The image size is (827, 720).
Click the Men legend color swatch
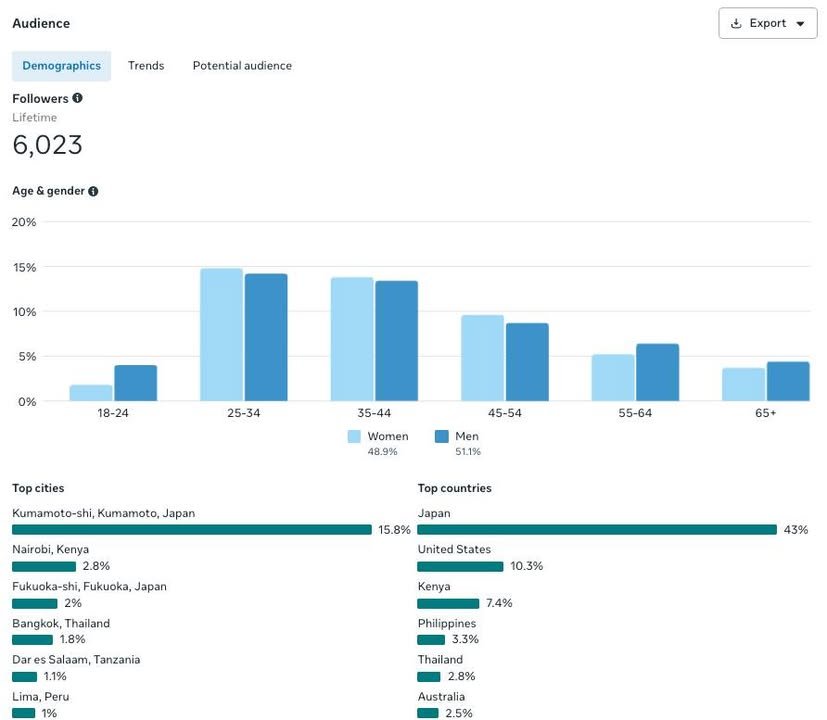pyautogui.click(x=442, y=437)
